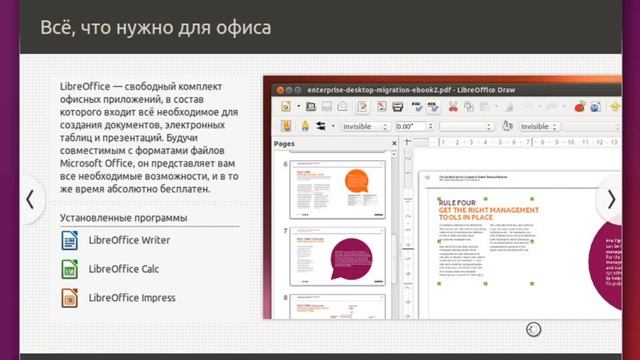640x360 pixels.
Task: Click the Cut scissors icon
Action: (x=453, y=107)
